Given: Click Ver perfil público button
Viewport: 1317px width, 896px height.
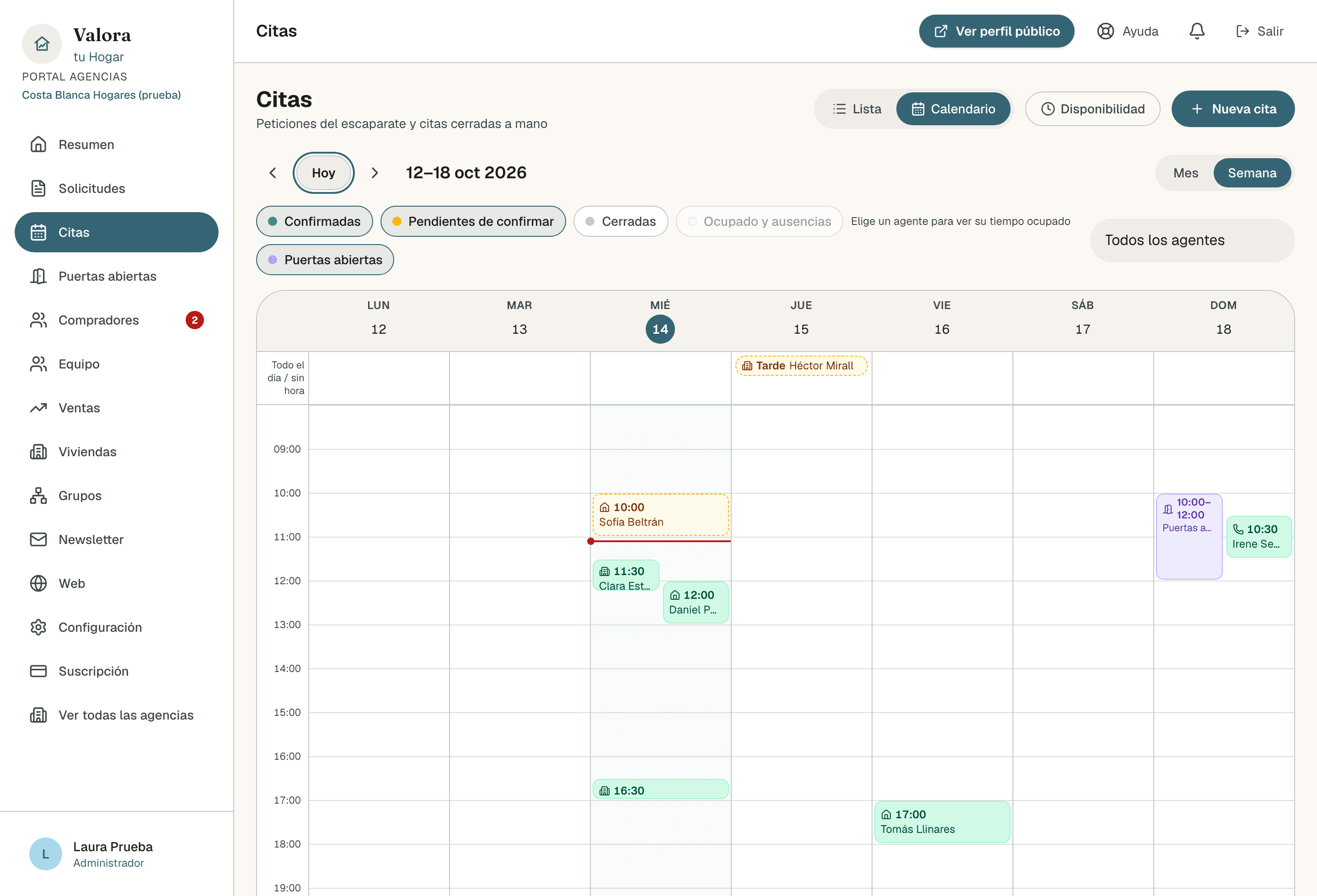Looking at the screenshot, I should tap(996, 31).
